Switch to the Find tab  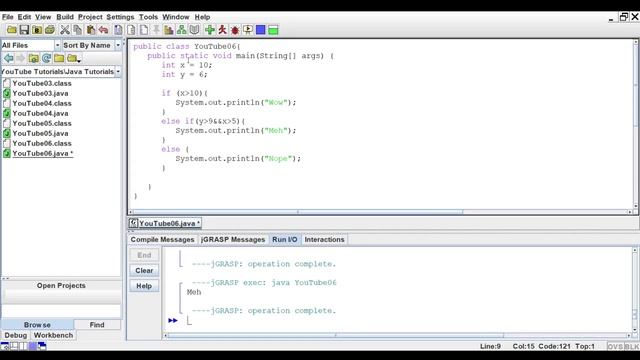(97, 325)
